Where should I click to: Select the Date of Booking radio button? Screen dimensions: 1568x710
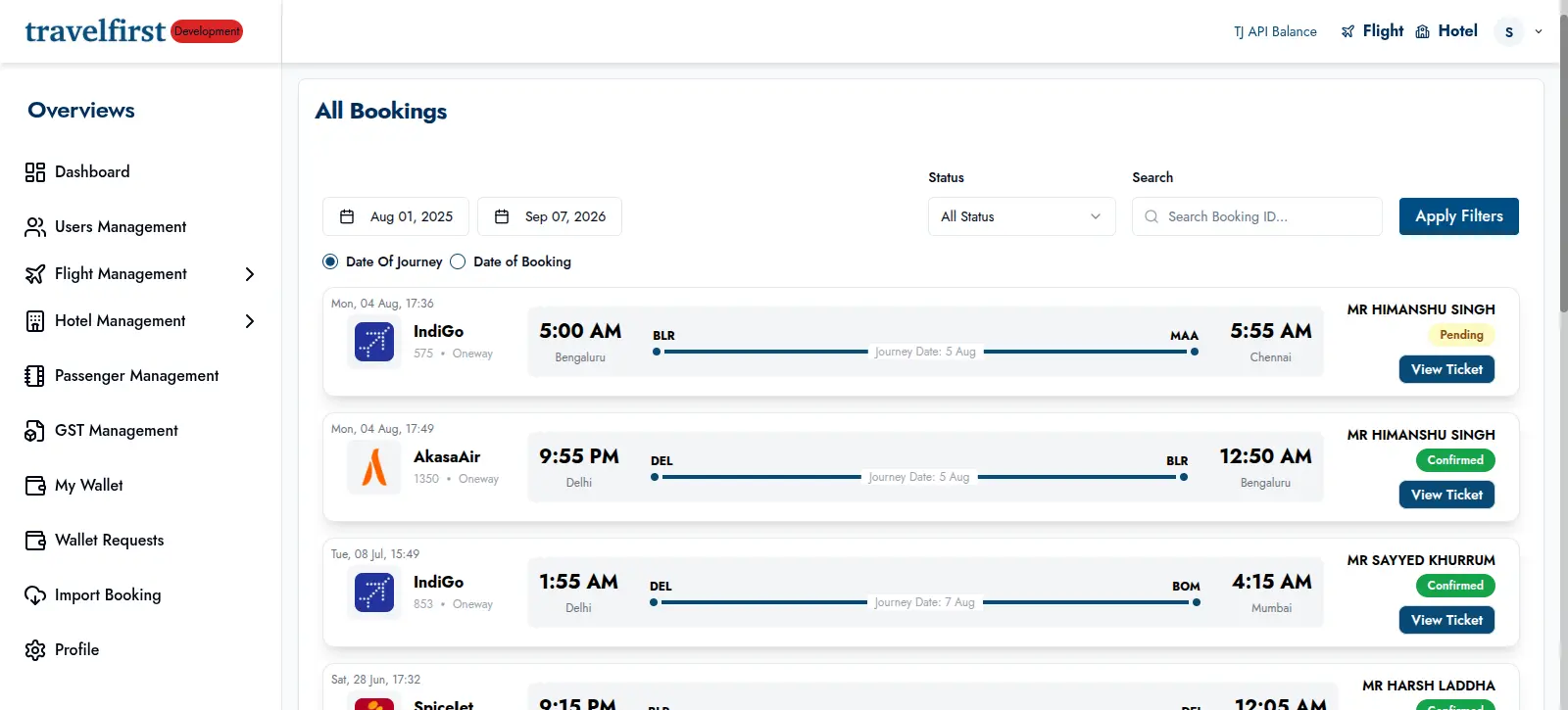point(458,261)
